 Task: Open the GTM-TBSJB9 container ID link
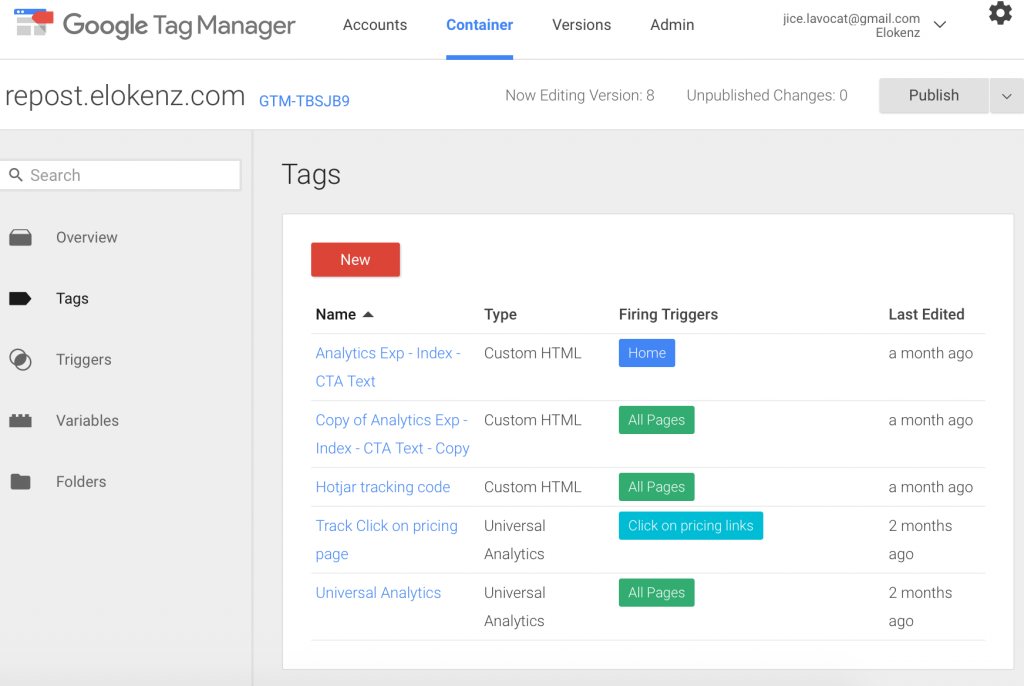click(304, 101)
